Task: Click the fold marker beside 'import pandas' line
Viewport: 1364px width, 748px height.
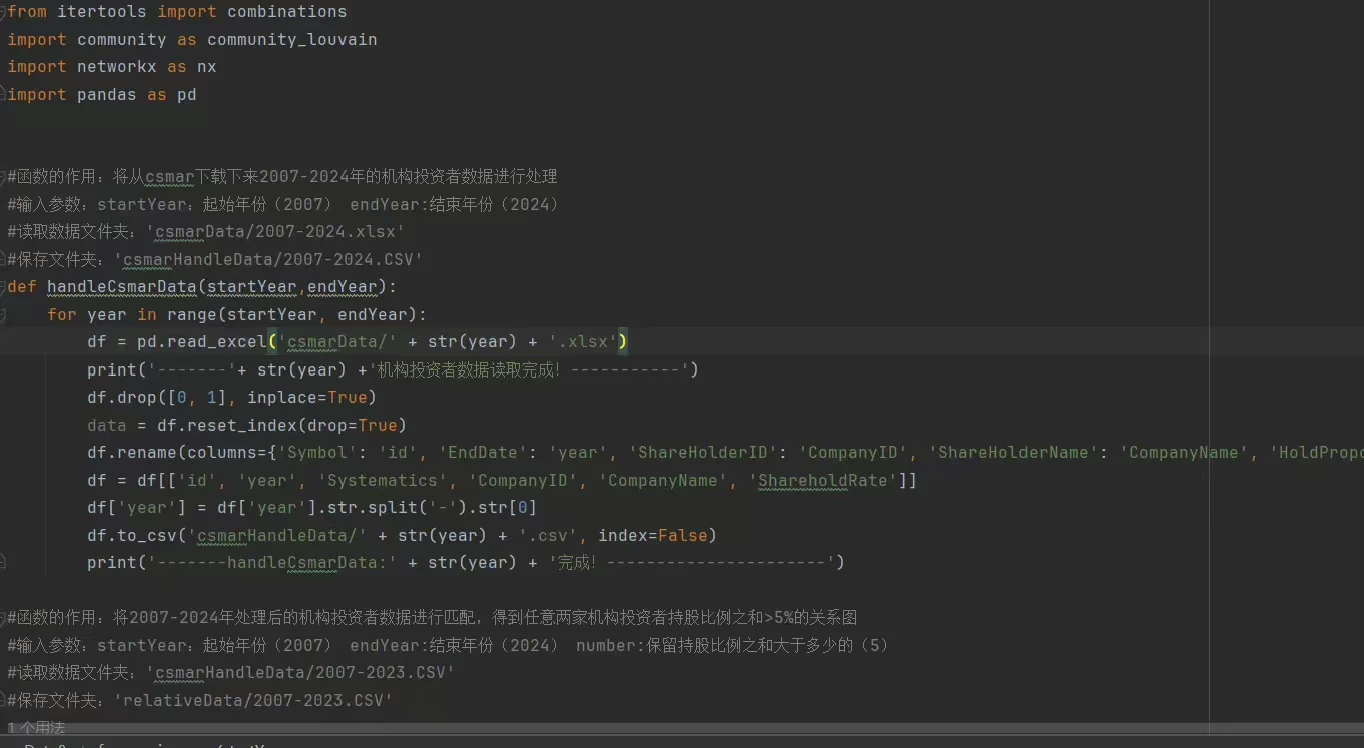Action: 3,95
